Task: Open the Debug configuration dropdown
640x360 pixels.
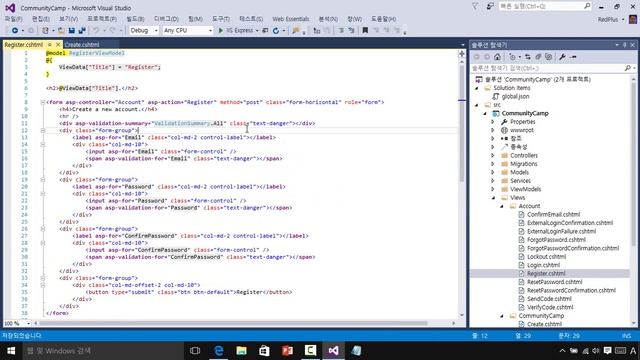Action: [x=144, y=31]
